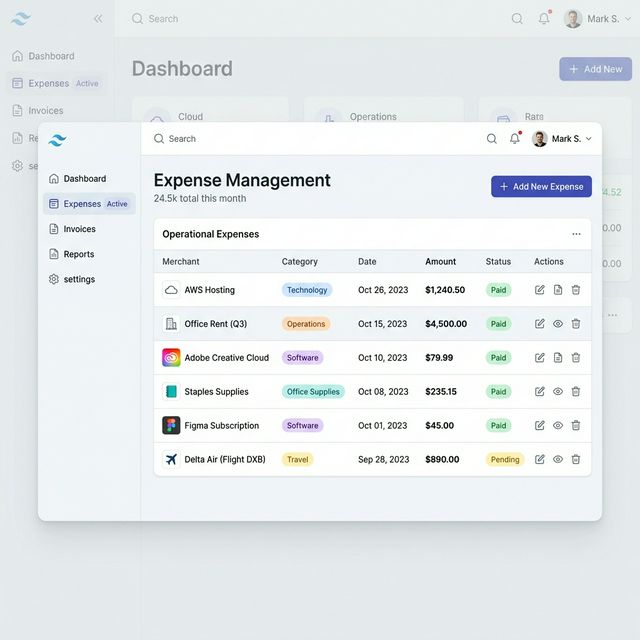Click Search field in Expense Management window
Image resolution: width=640 pixels, height=640 pixels.
tap(300, 139)
